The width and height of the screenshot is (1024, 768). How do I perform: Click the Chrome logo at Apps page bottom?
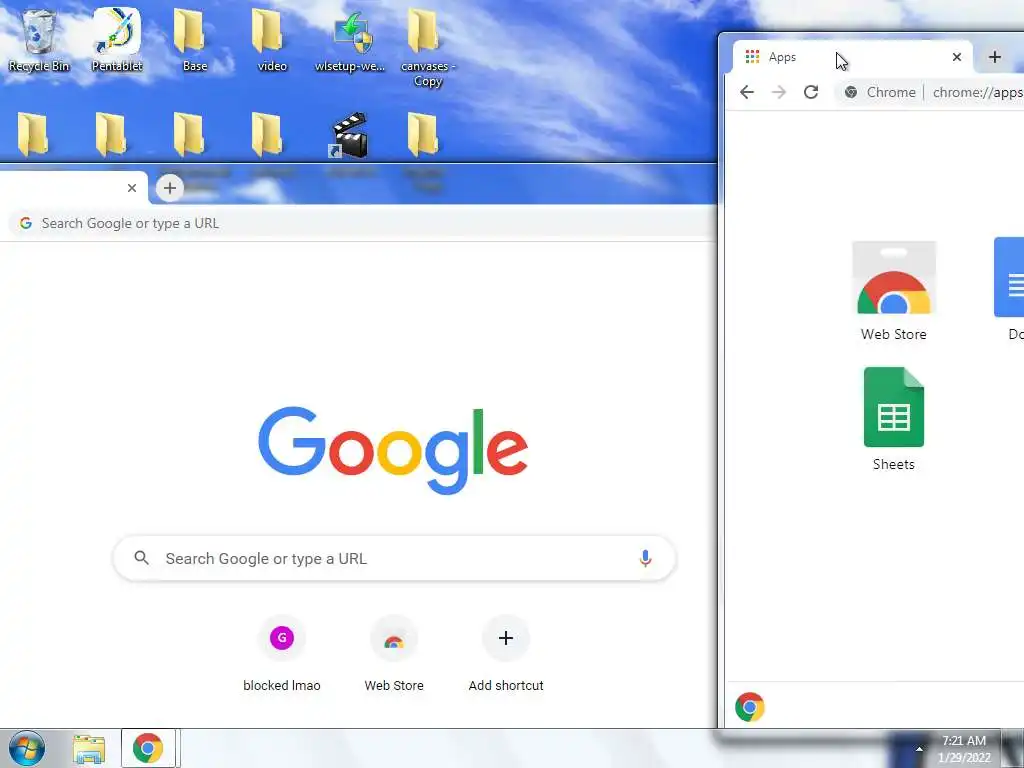(x=750, y=707)
